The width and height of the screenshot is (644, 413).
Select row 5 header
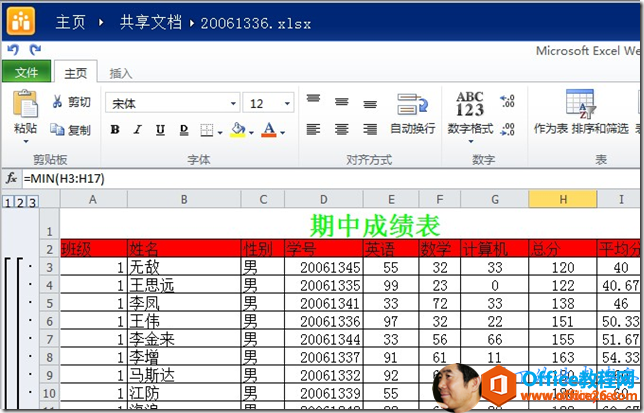coord(49,303)
